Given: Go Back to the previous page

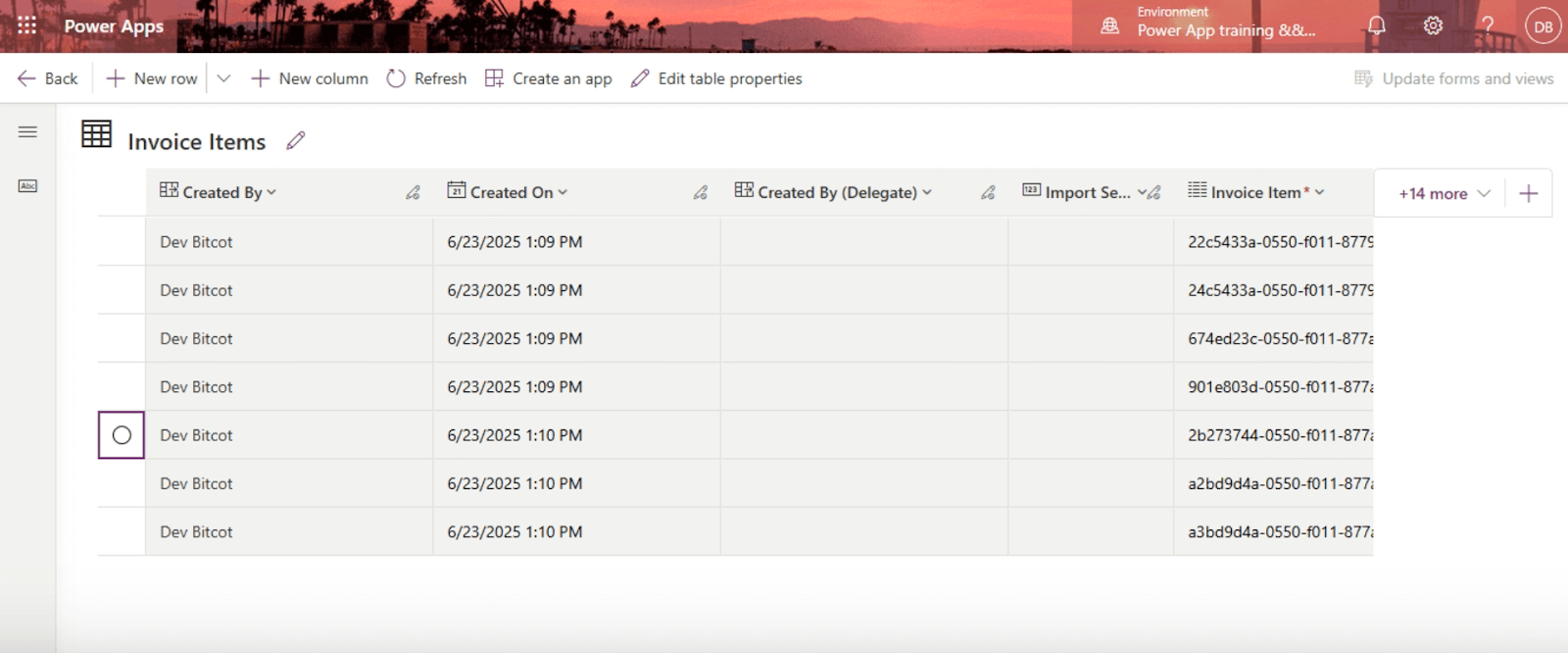Looking at the screenshot, I should pos(47,78).
